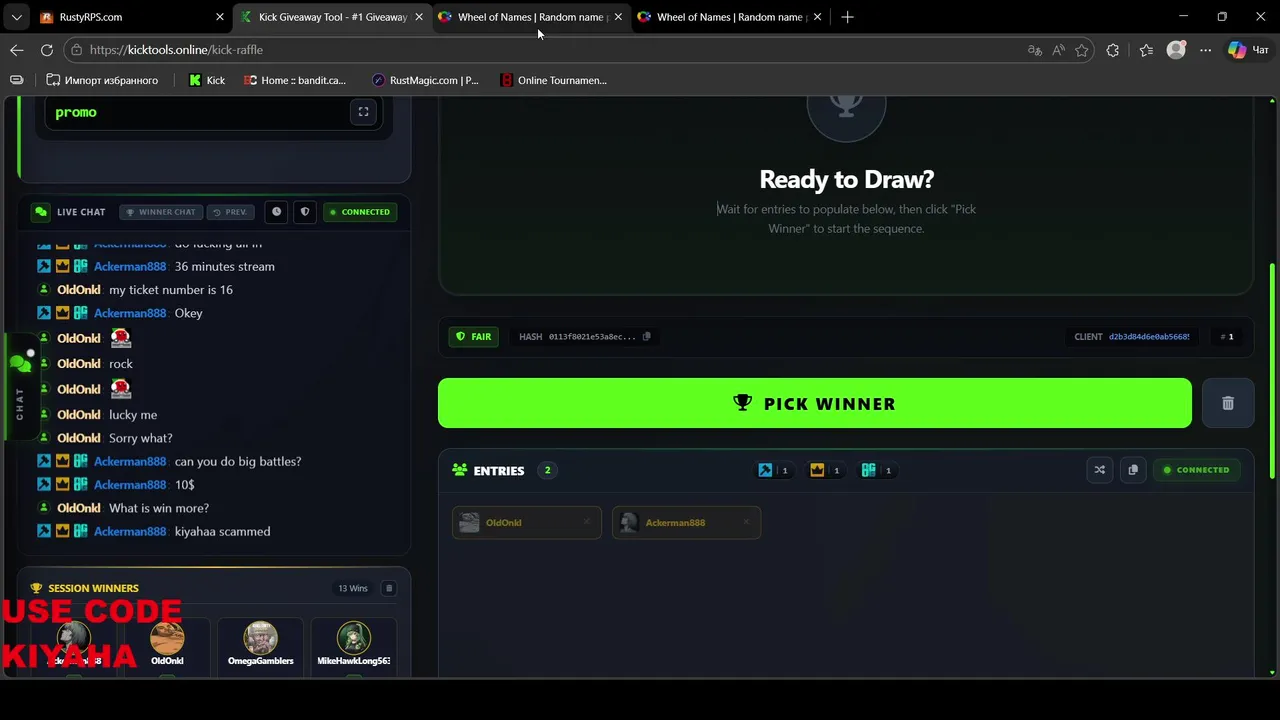Open MikeHawkLong563 session winner avatar
This screenshot has height=720, width=1280.
pyautogui.click(x=354, y=638)
